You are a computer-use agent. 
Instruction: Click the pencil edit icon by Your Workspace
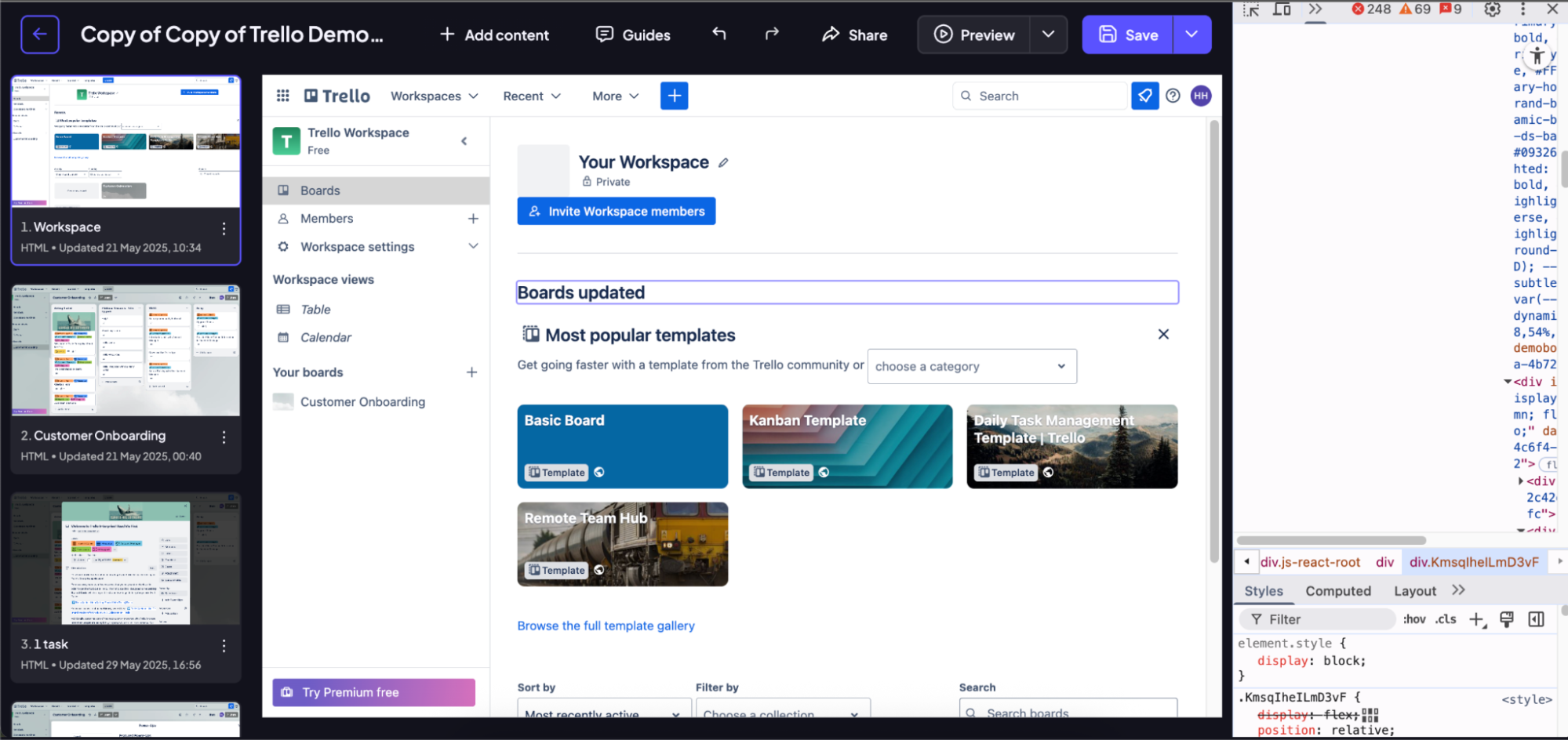(x=723, y=163)
